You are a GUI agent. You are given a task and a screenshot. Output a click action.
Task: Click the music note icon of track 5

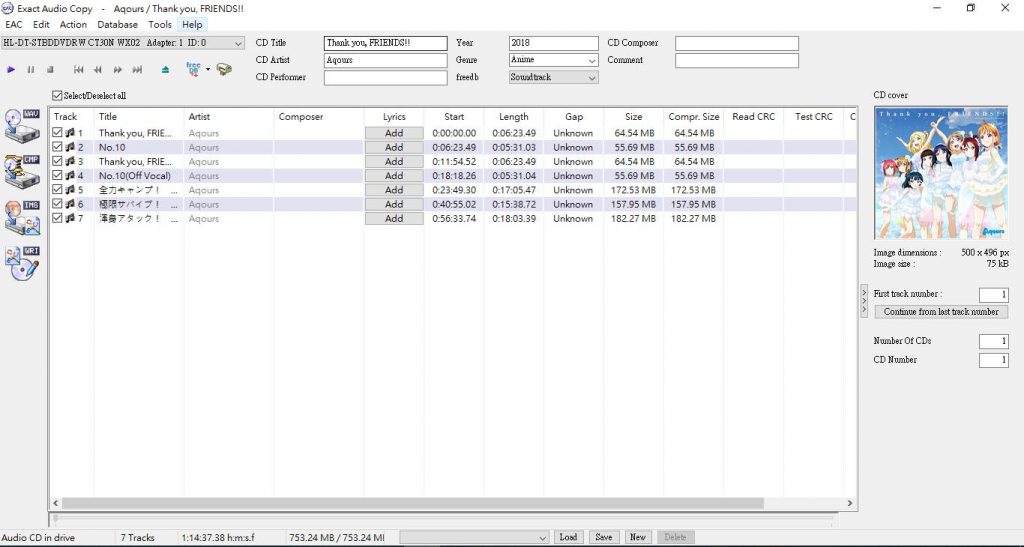(x=70, y=190)
